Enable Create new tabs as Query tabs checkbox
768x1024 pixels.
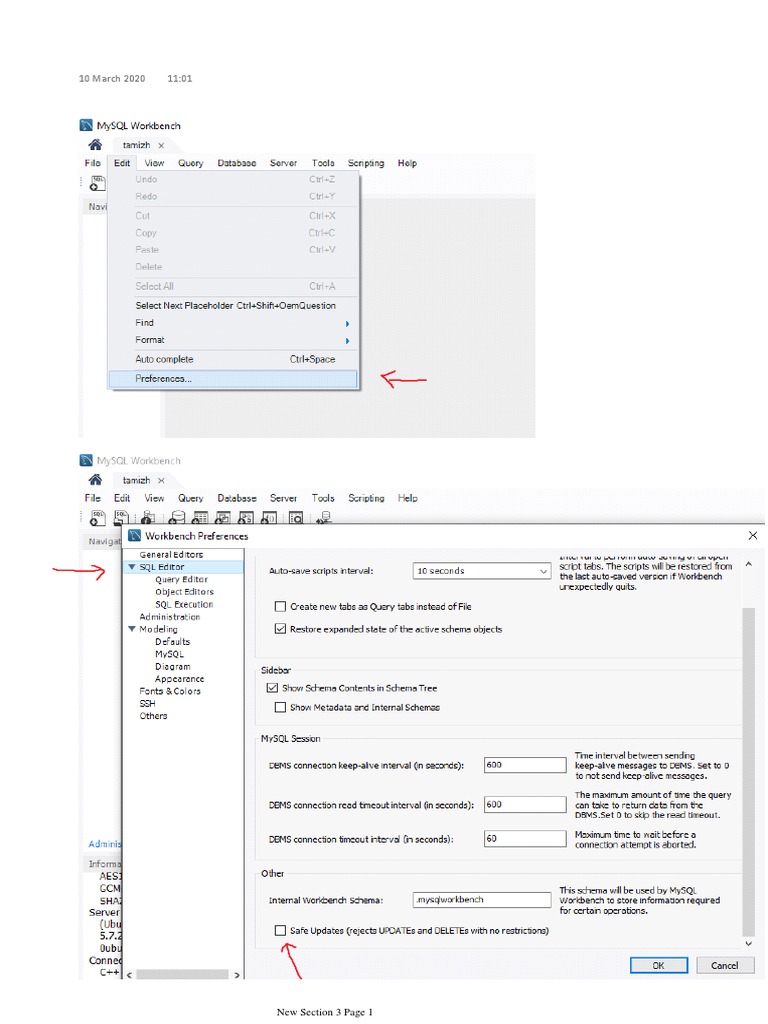pos(280,607)
